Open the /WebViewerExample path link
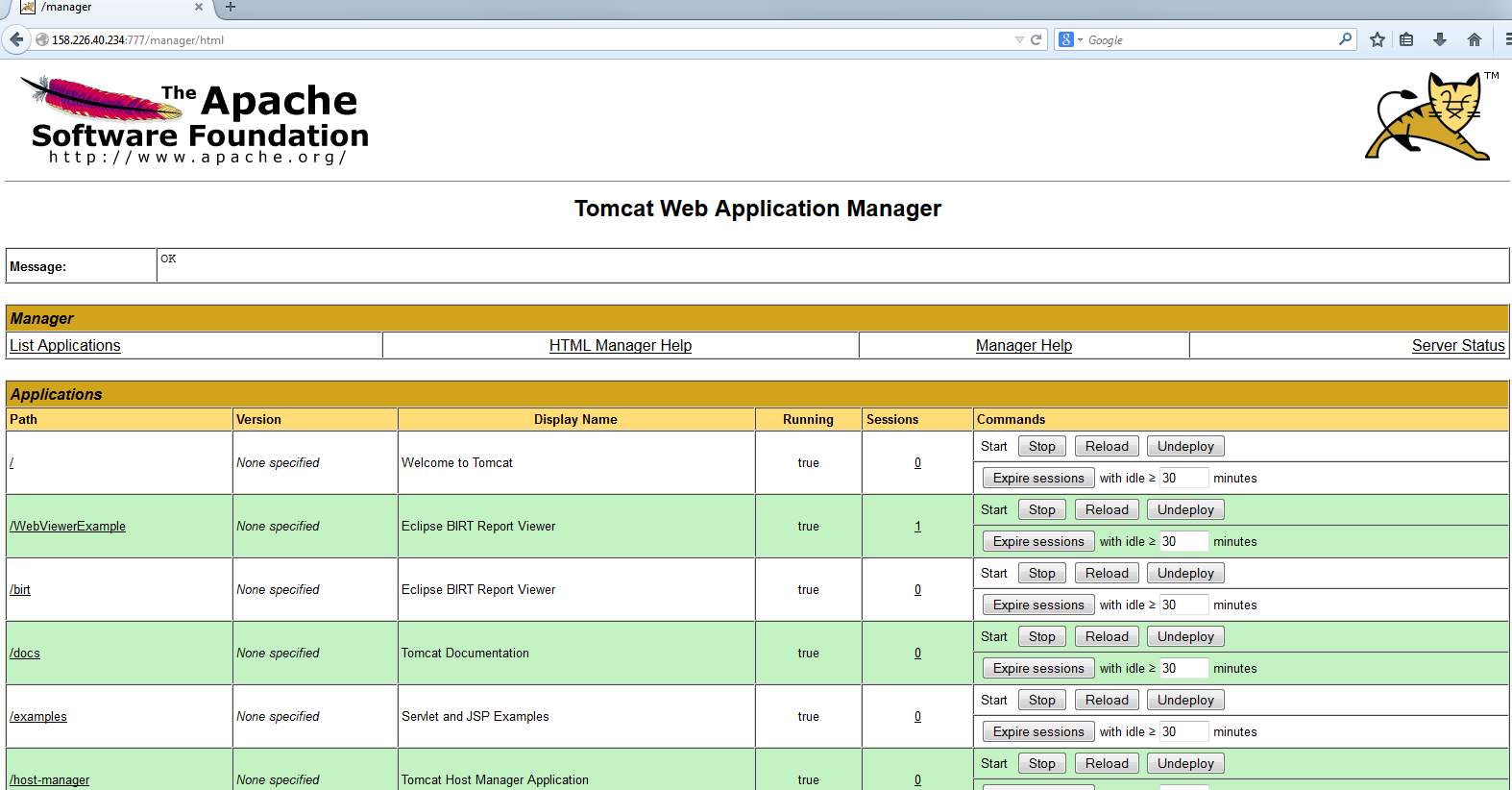The height and width of the screenshot is (790, 1512). (67, 526)
